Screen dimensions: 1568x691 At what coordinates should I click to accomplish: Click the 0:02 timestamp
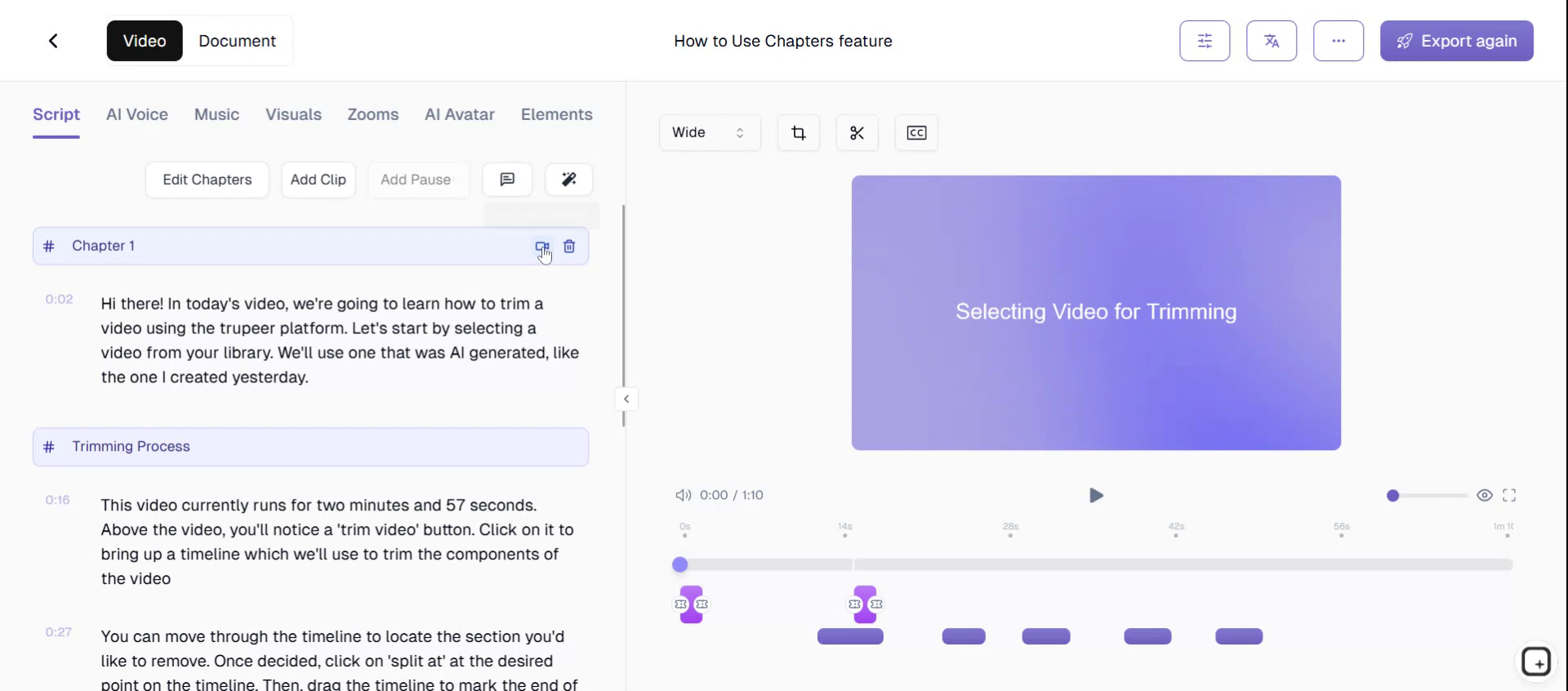60,299
